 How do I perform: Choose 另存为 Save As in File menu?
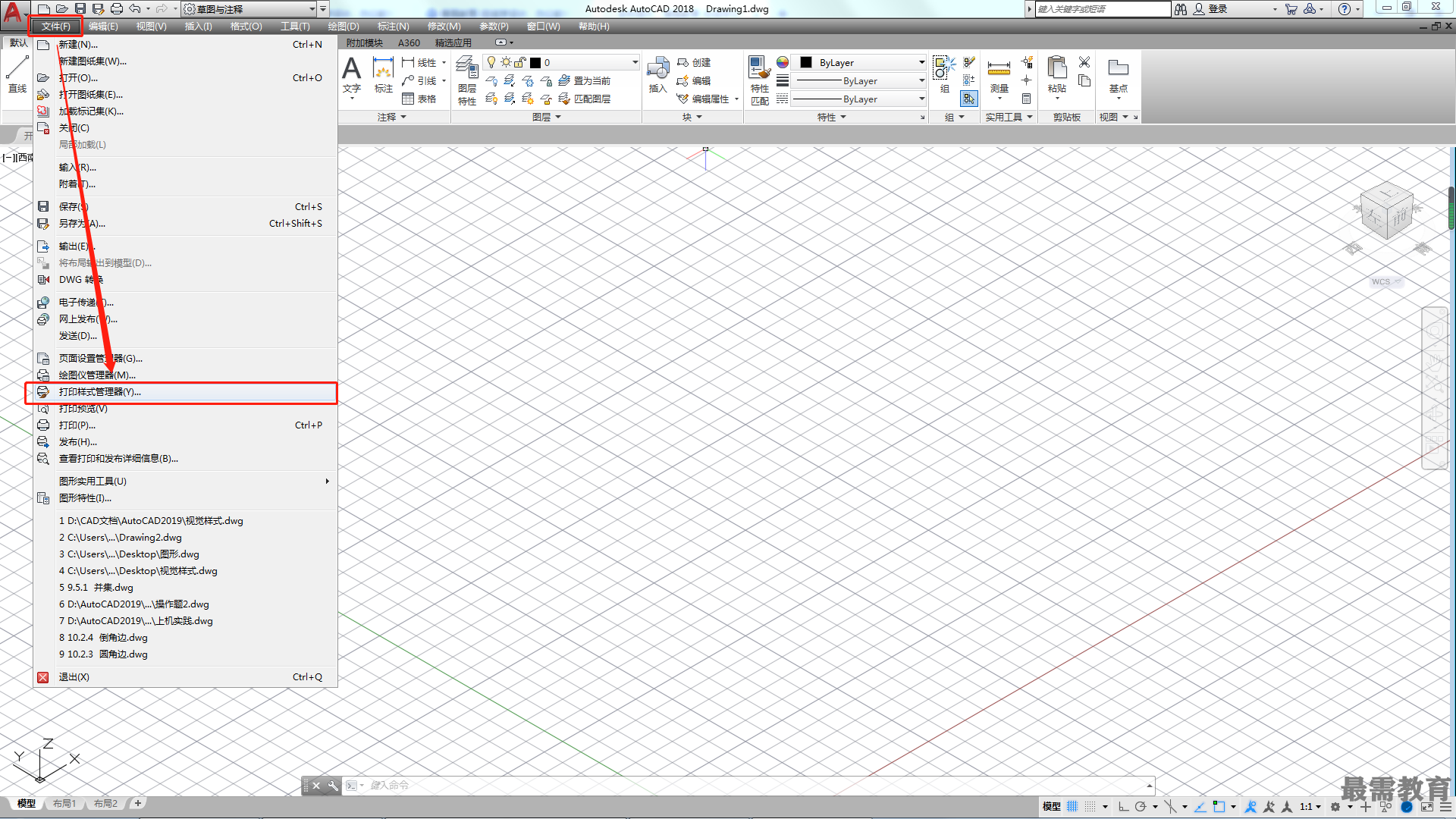185,224
